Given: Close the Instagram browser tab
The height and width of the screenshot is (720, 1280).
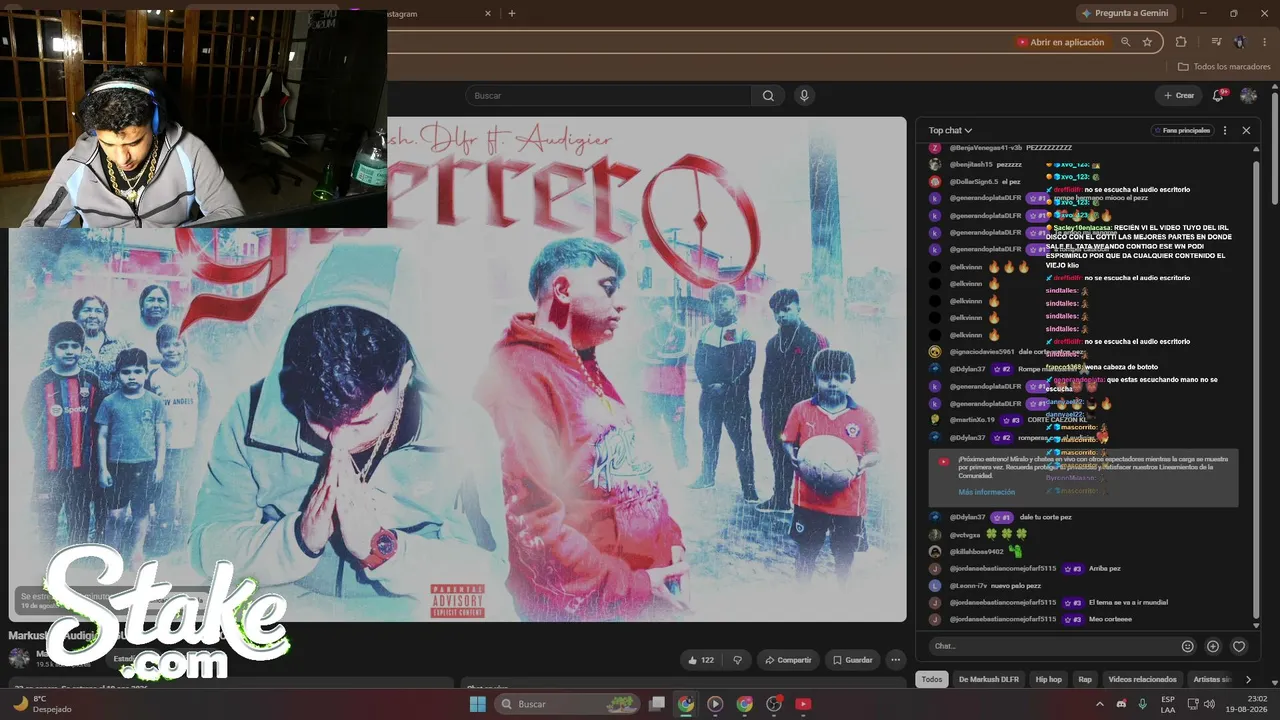Looking at the screenshot, I should (x=488, y=13).
